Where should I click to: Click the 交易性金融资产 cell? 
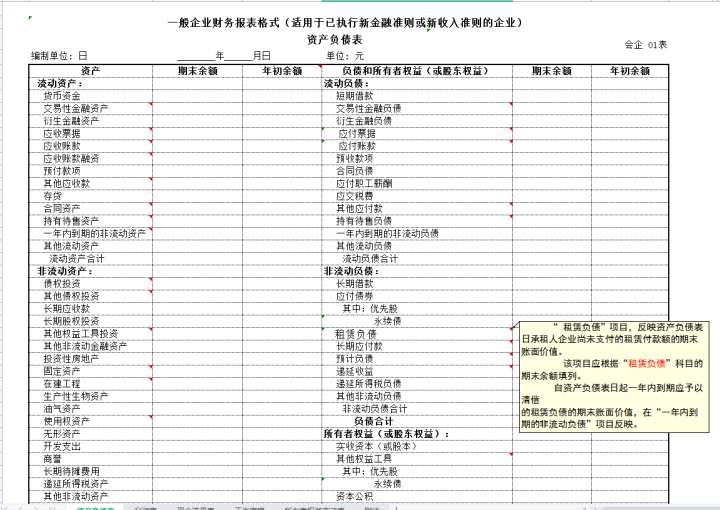(90, 108)
